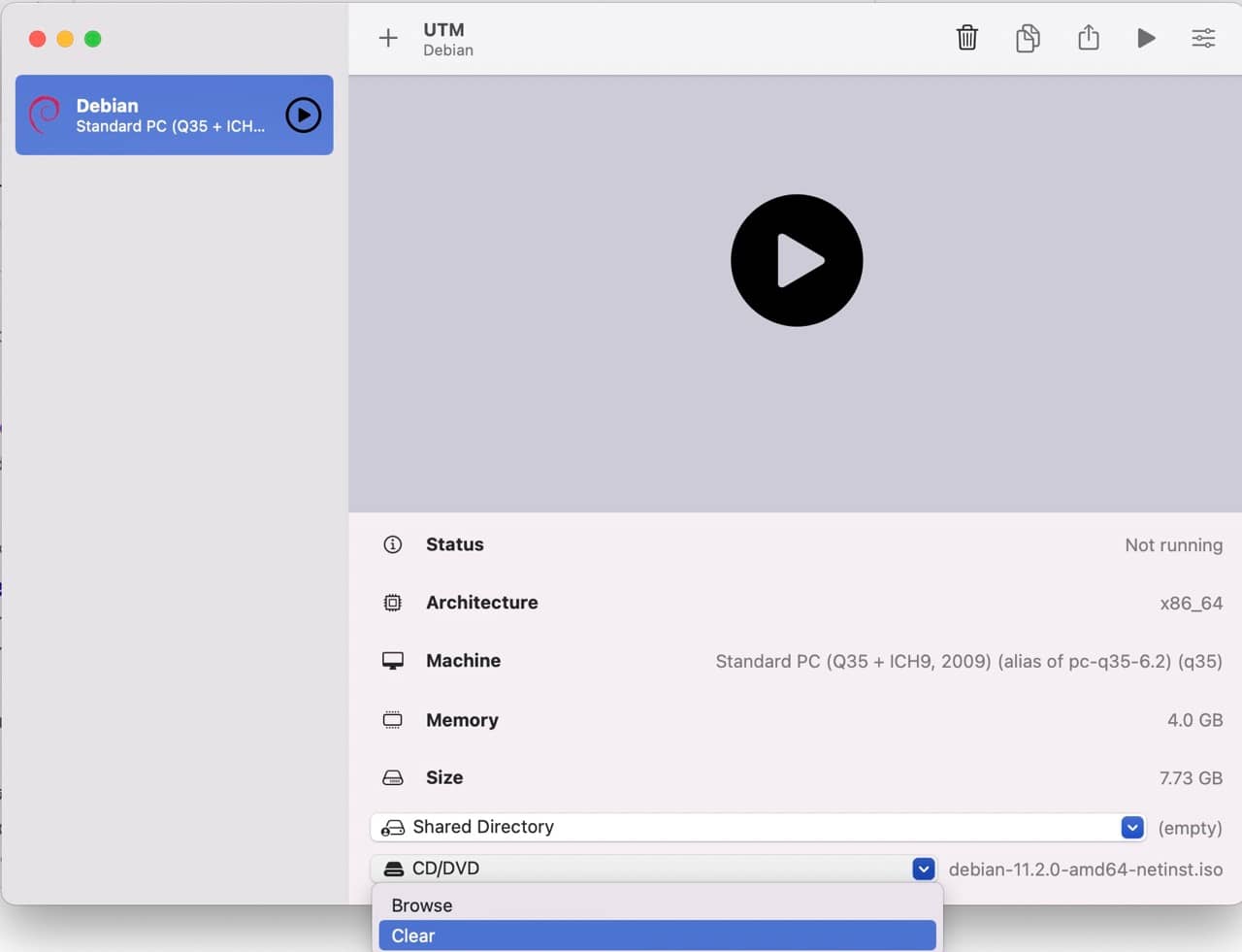Open the Shared Directory dropdown arrow
Image resolution: width=1242 pixels, height=952 pixels.
click(x=1132, y=827)
